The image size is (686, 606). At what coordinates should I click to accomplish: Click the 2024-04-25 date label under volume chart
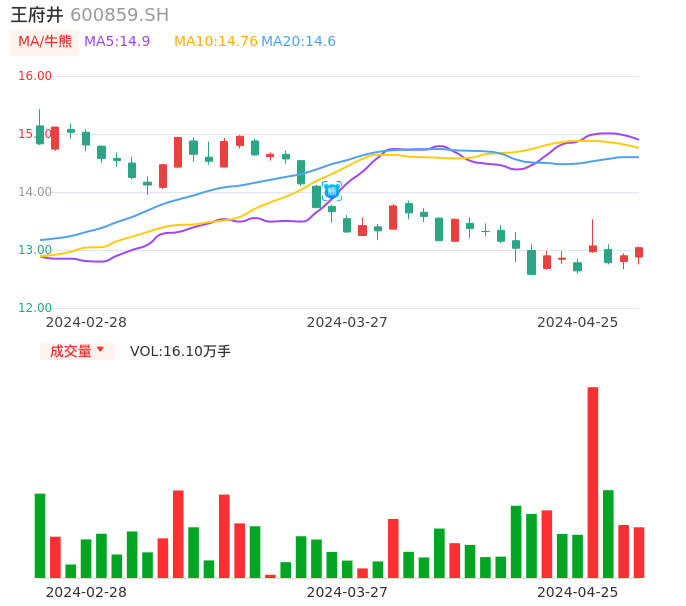pos(577,592)
